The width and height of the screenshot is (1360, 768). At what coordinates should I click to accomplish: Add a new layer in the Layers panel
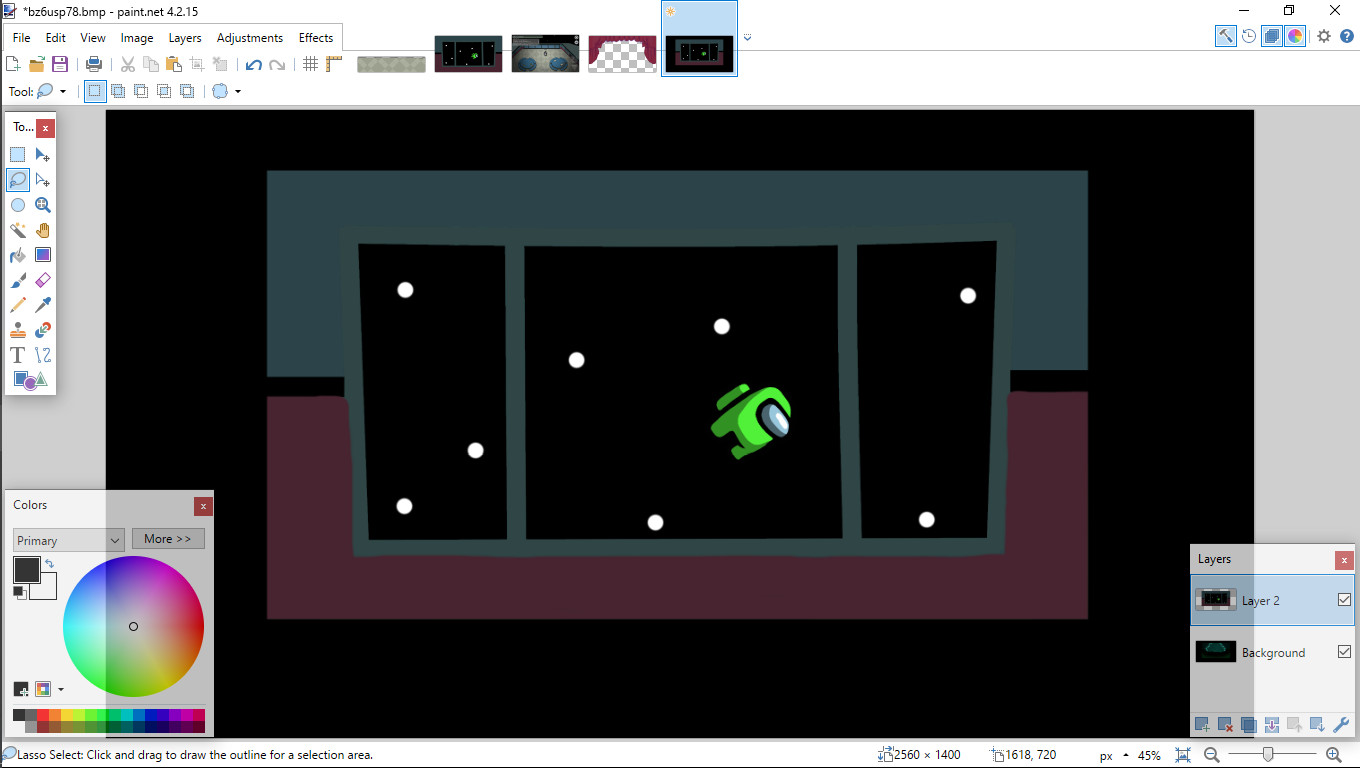(x=1201, y=724)
